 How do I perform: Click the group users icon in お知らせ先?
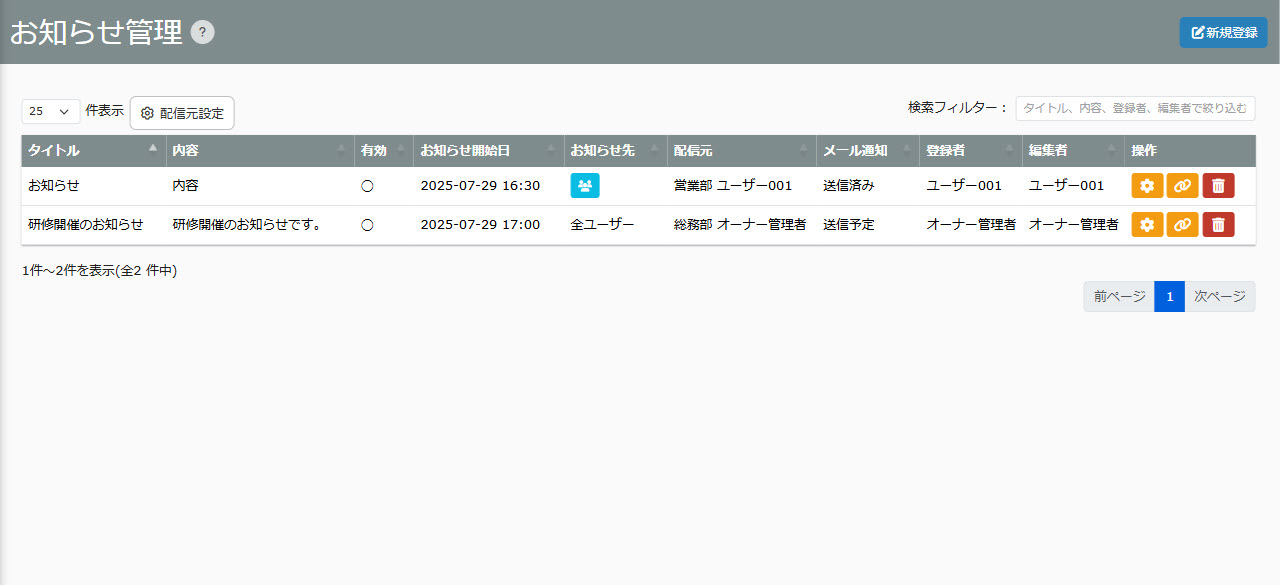pos(585,186)
